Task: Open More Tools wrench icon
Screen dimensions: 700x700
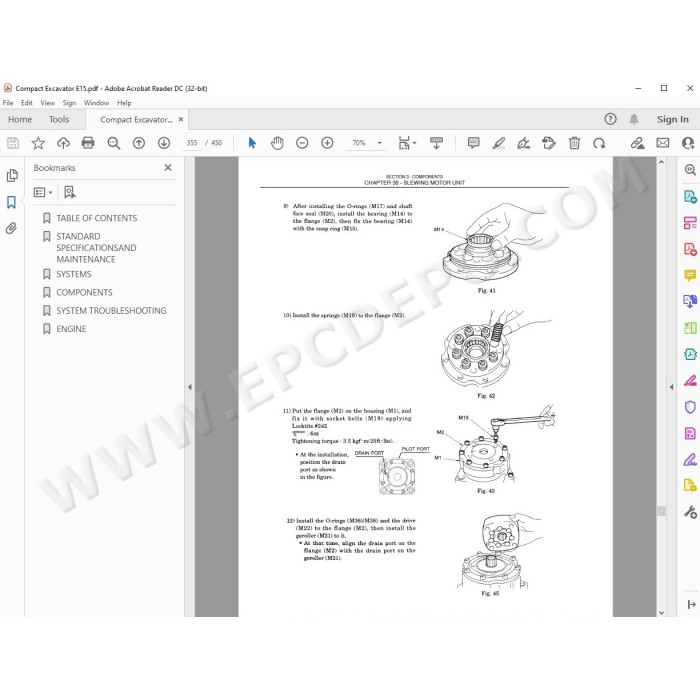Action: pos(690,512)
